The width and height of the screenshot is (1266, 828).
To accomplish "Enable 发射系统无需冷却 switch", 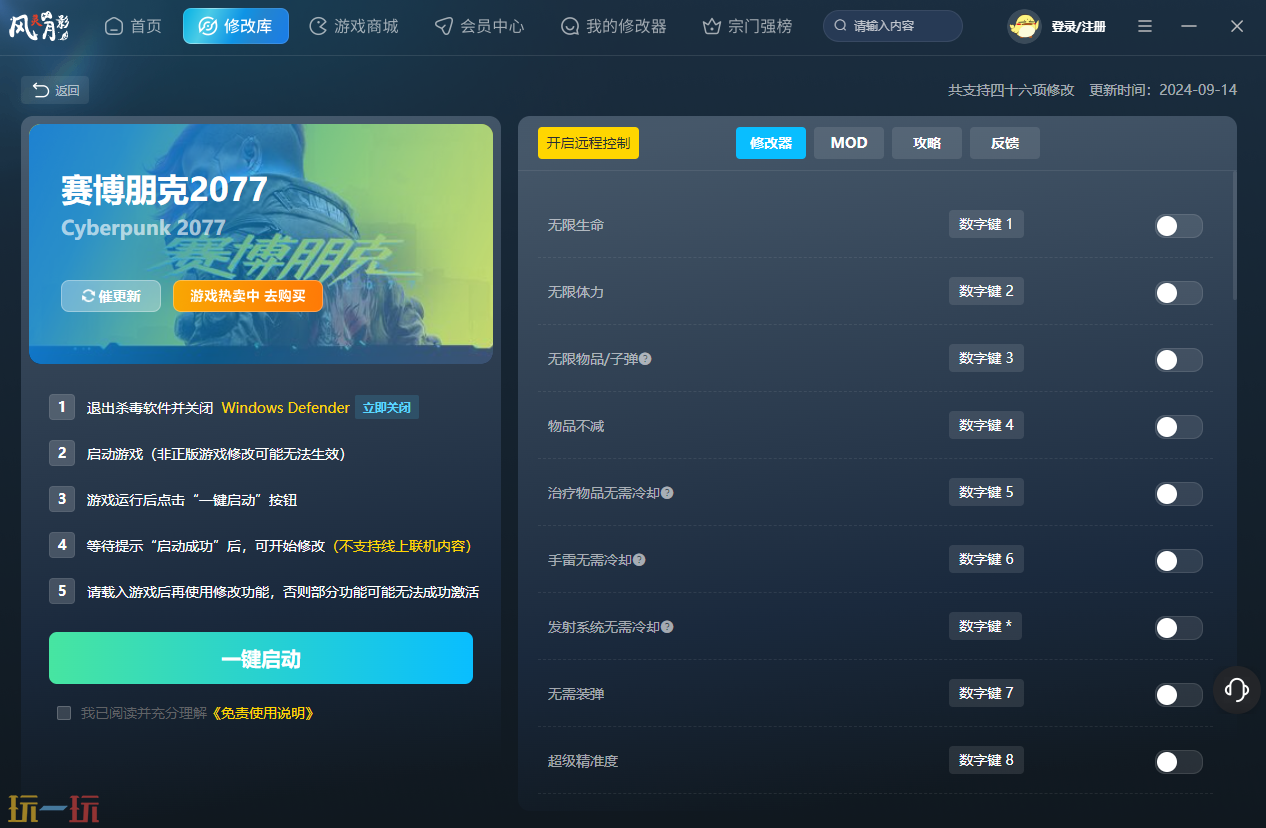I will [x=1178, y=628].
